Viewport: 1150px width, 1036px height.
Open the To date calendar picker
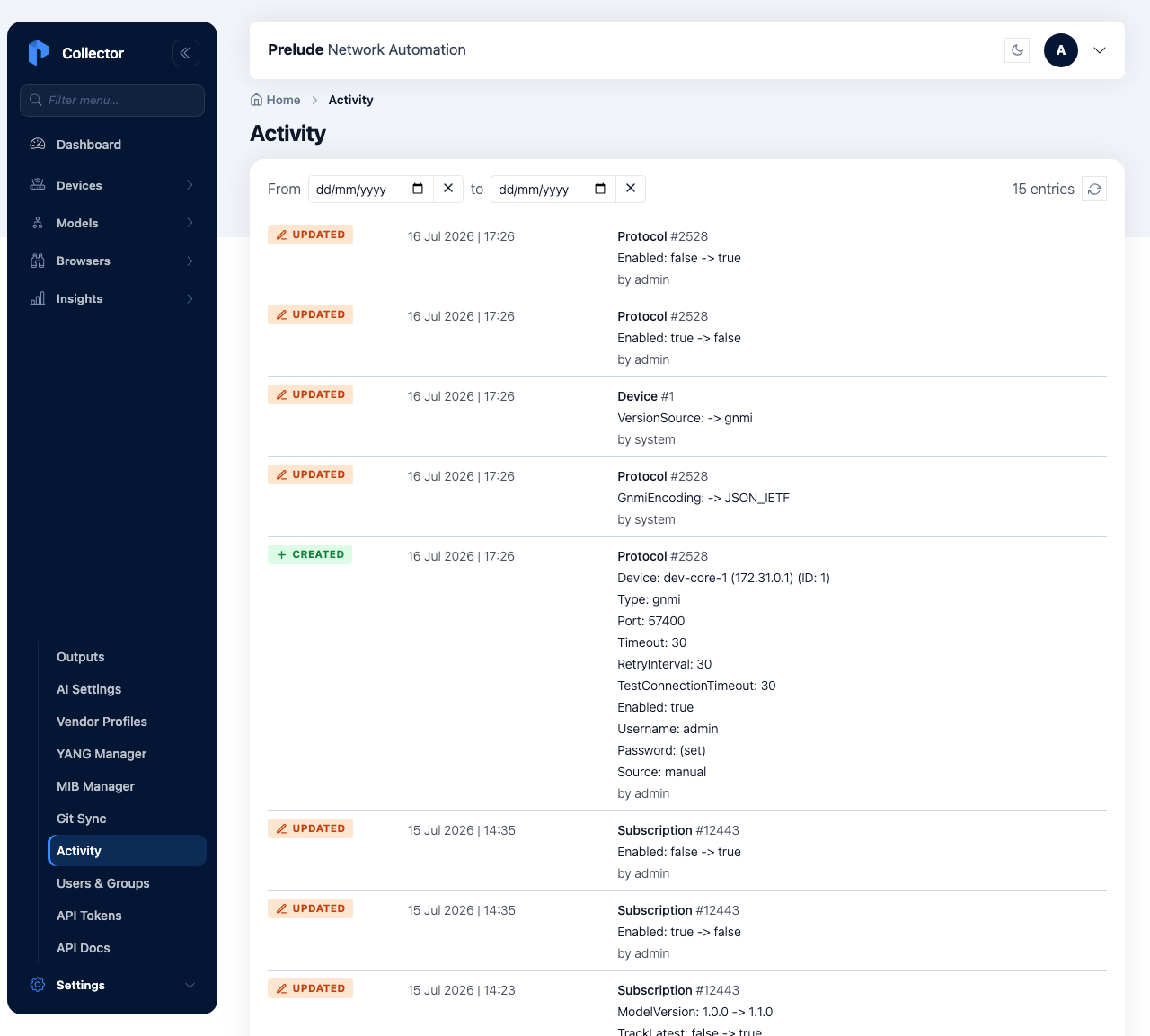pyautogui.click(x=600, y=189)
